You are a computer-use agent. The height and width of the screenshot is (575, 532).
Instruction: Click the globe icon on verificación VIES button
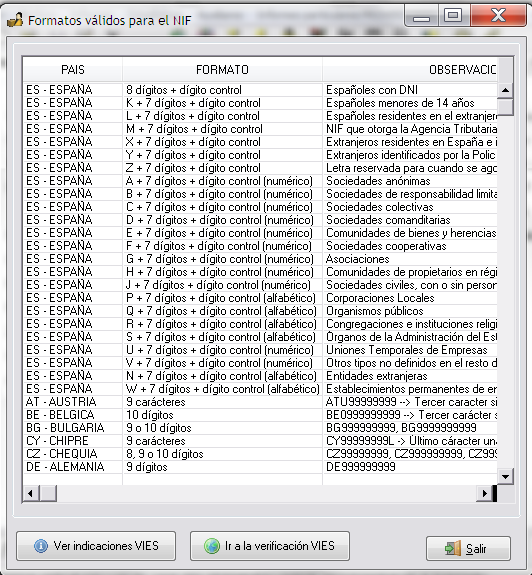click(212, 546)
